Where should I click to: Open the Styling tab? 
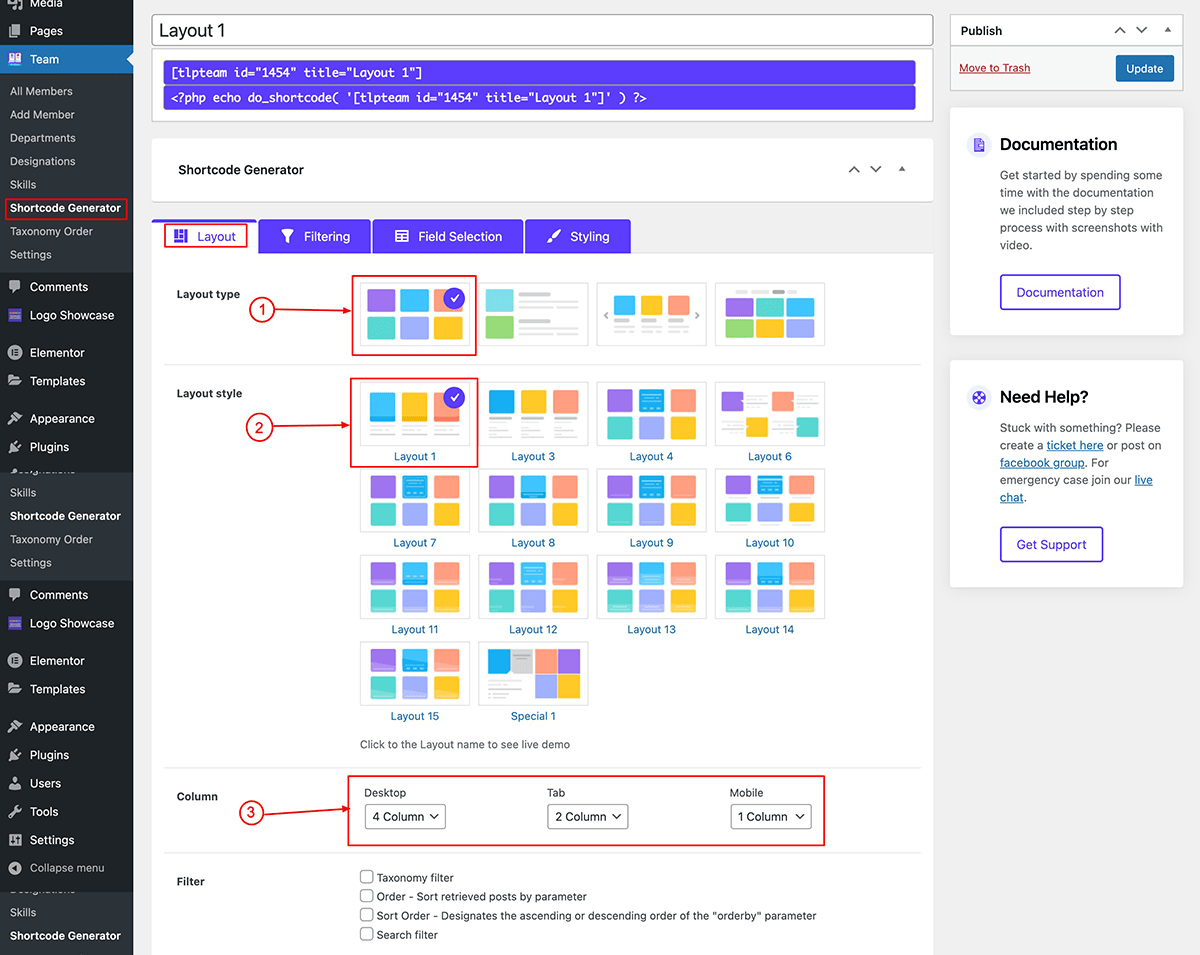tap(578, 237)
